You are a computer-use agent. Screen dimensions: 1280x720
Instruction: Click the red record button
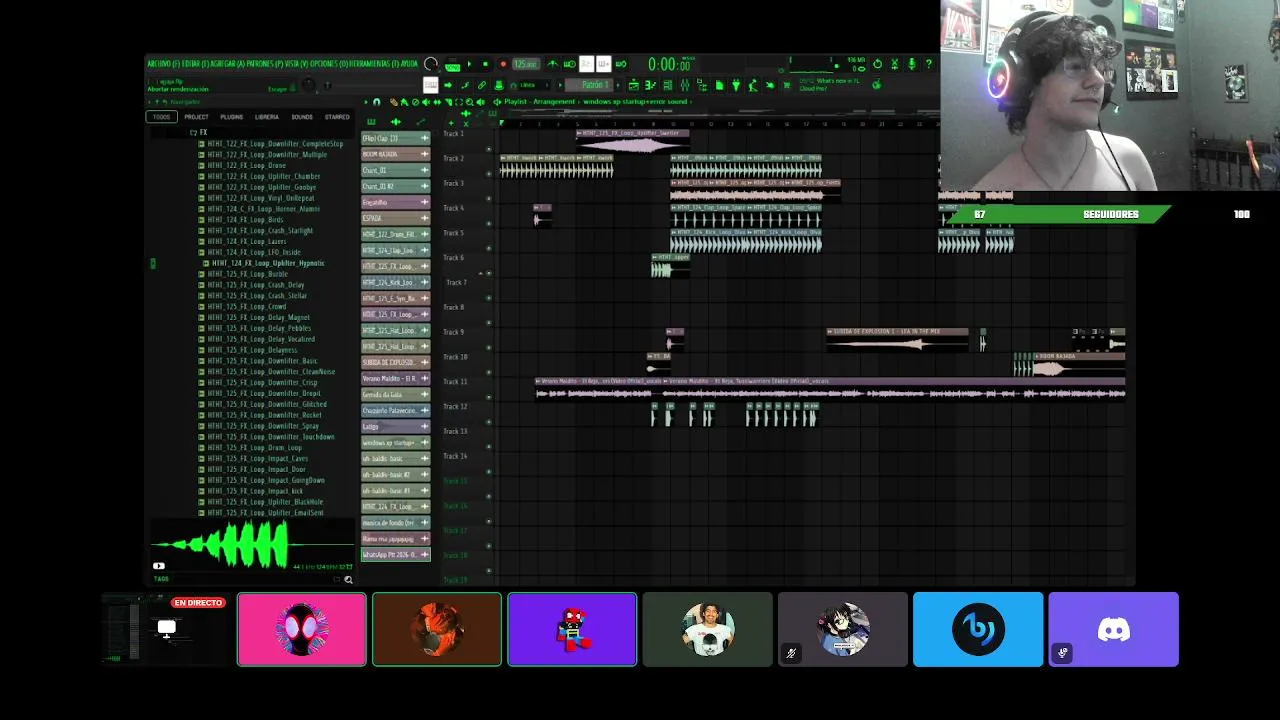[503, 64]
